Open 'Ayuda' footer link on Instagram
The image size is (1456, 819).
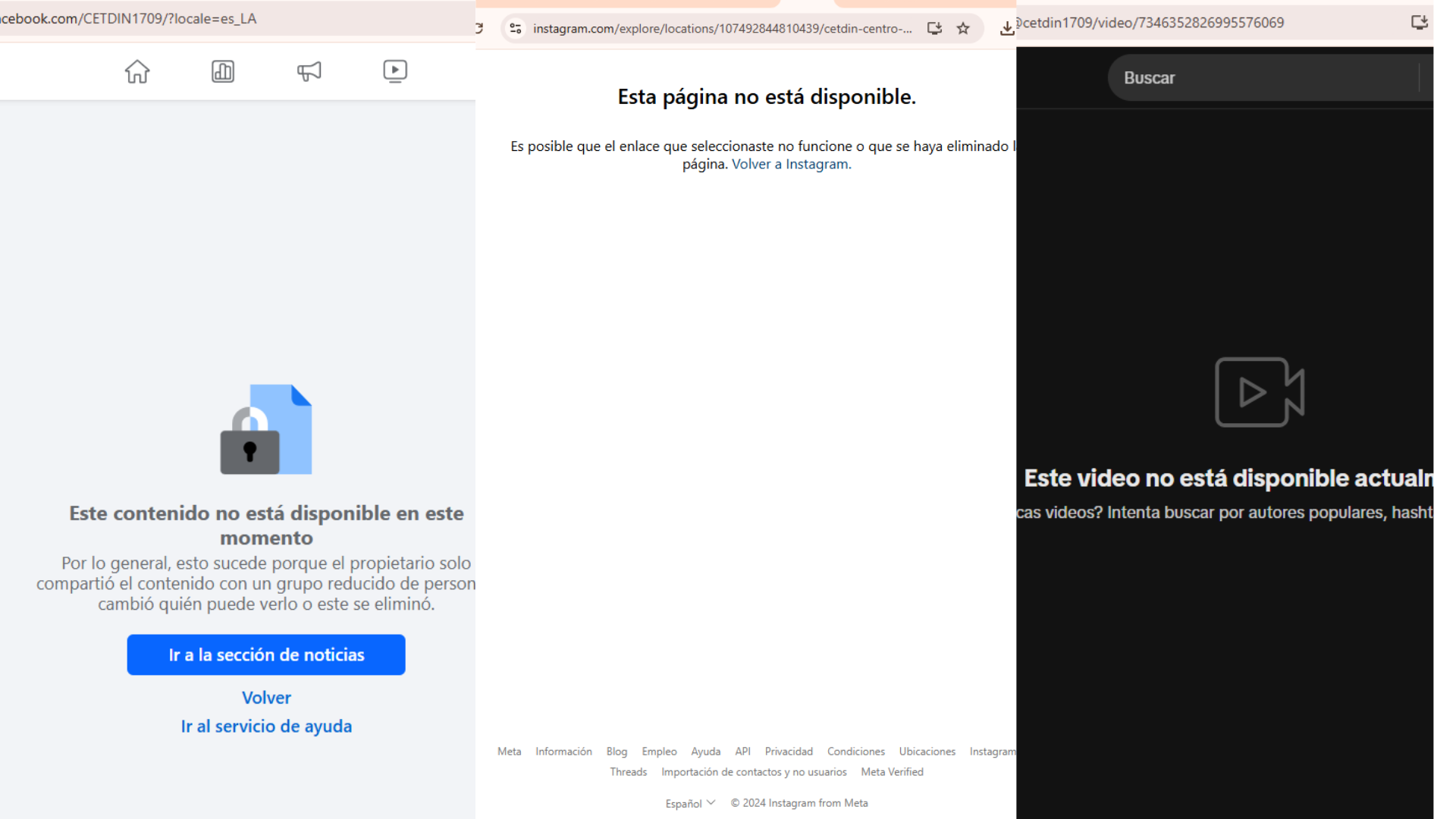pyautogui.click(x=705, y=752)
